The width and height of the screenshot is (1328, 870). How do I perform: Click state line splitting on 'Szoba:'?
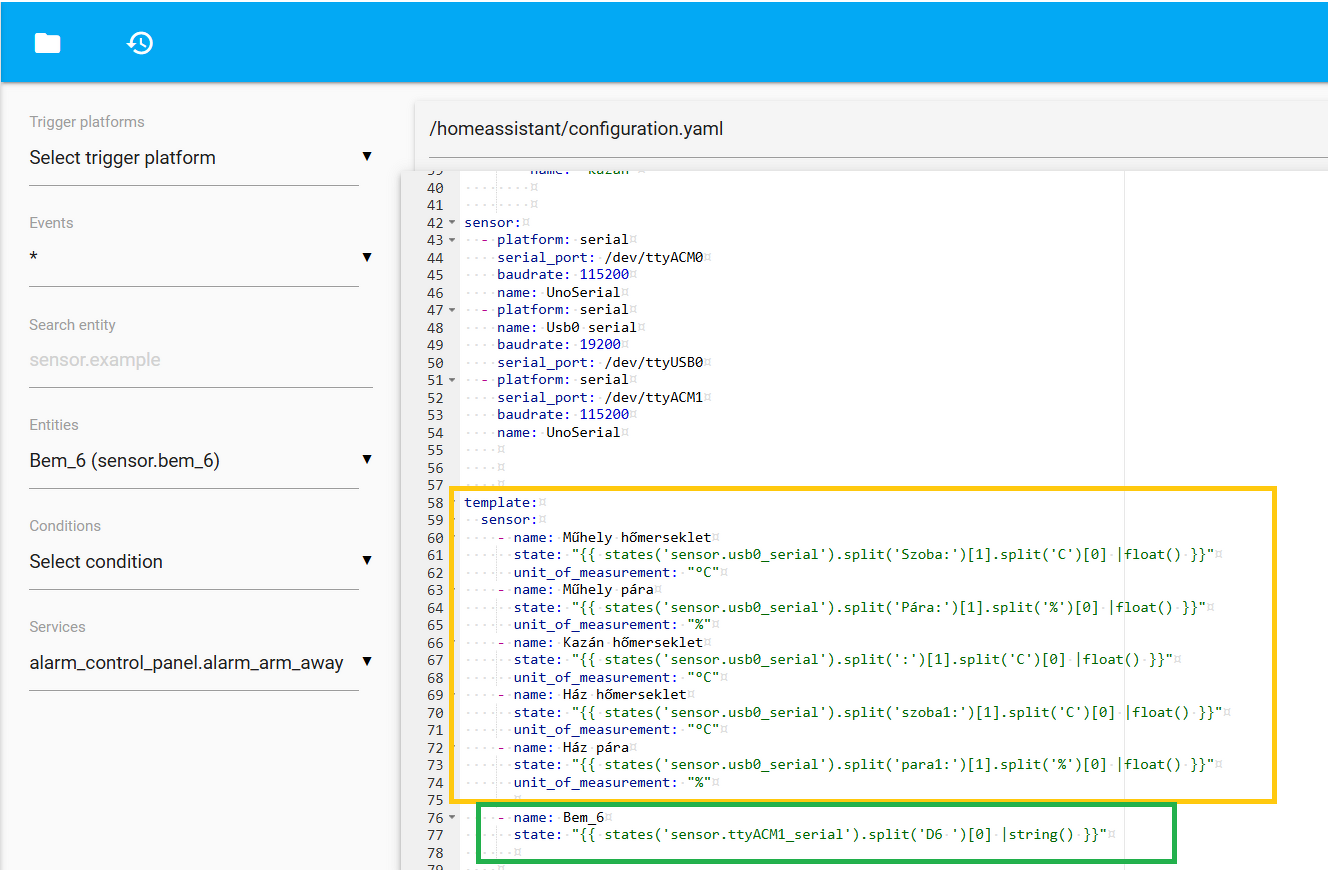(x=863, y=555)
